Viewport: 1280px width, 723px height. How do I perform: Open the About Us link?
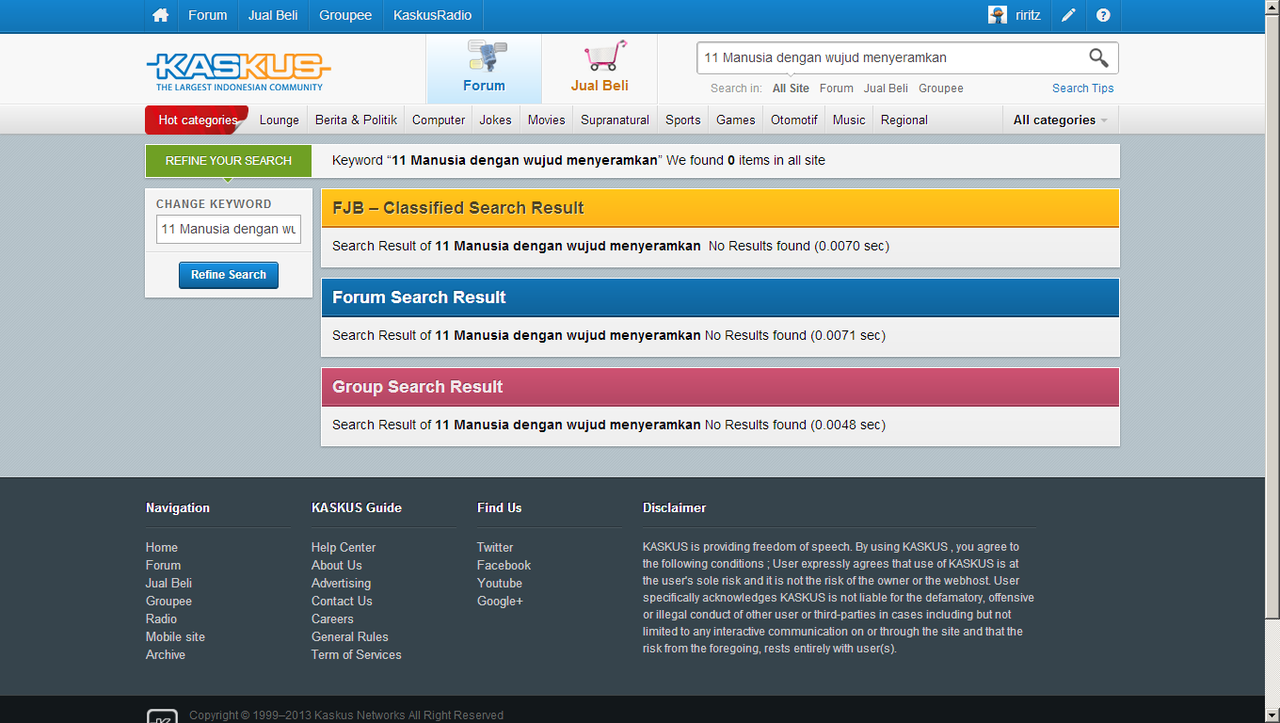(336, 565)
